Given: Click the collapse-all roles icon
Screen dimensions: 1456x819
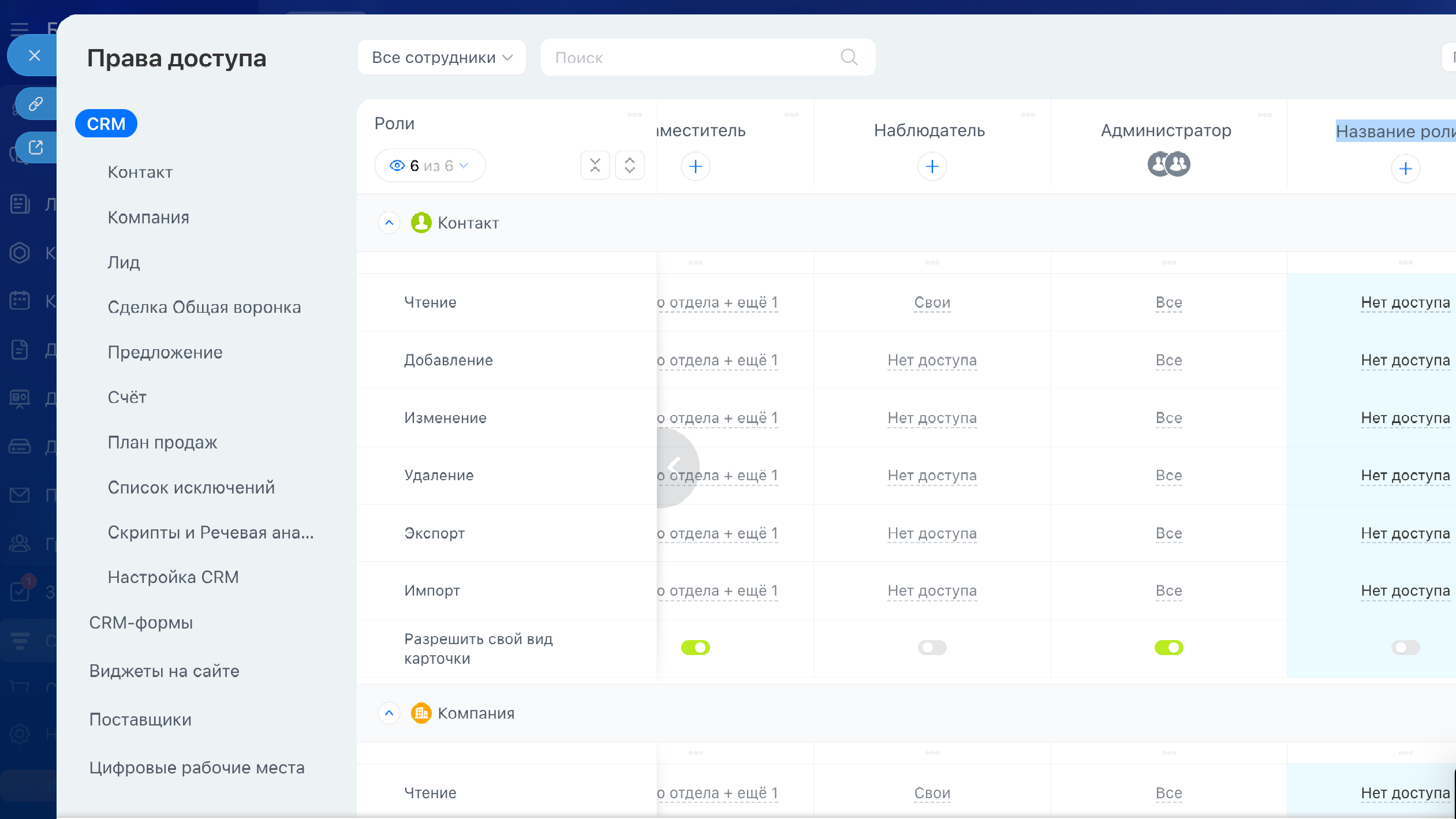Looking at the screenshot, I should [x=595, y=166].
